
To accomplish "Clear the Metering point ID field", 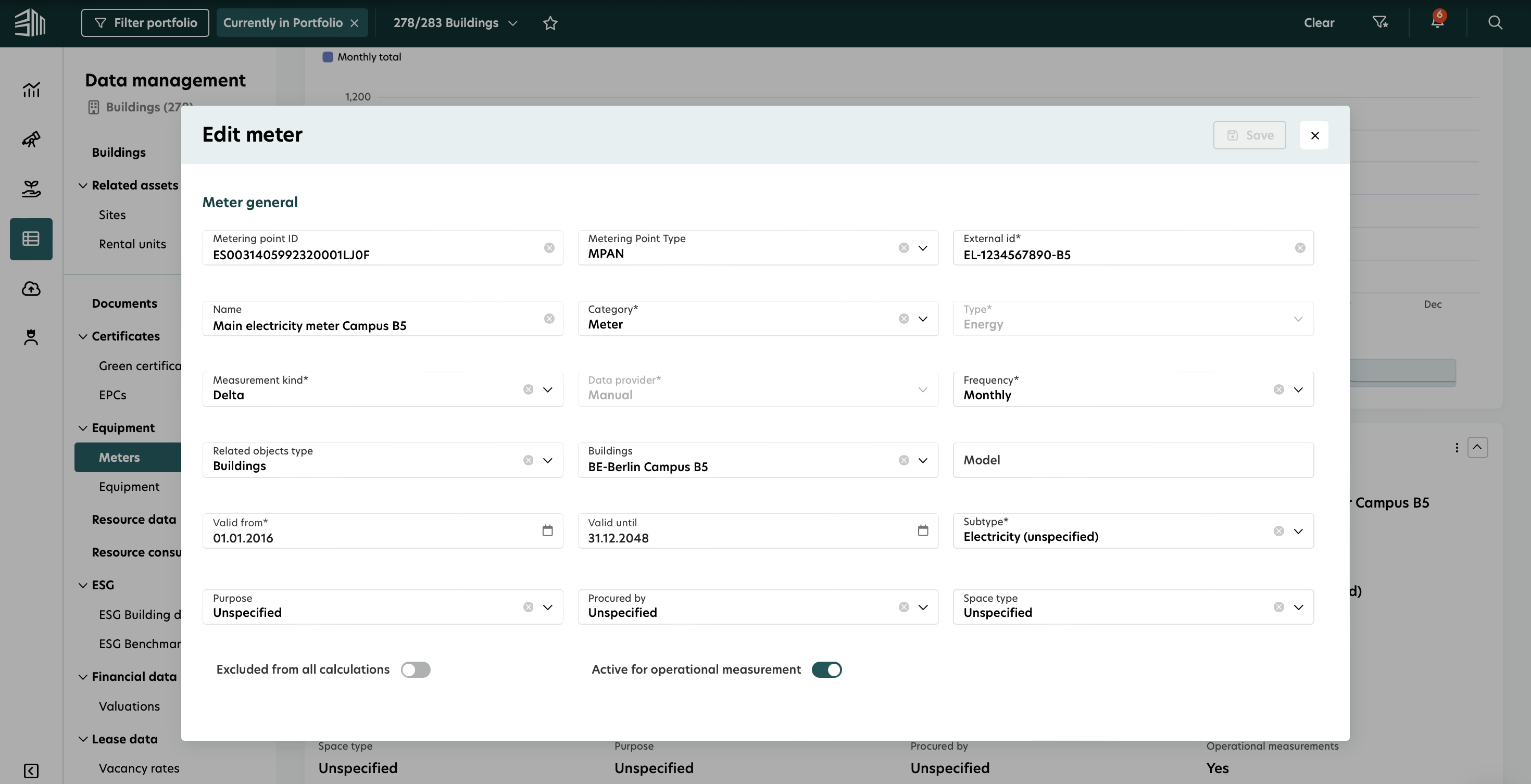I will click(549, 248).
